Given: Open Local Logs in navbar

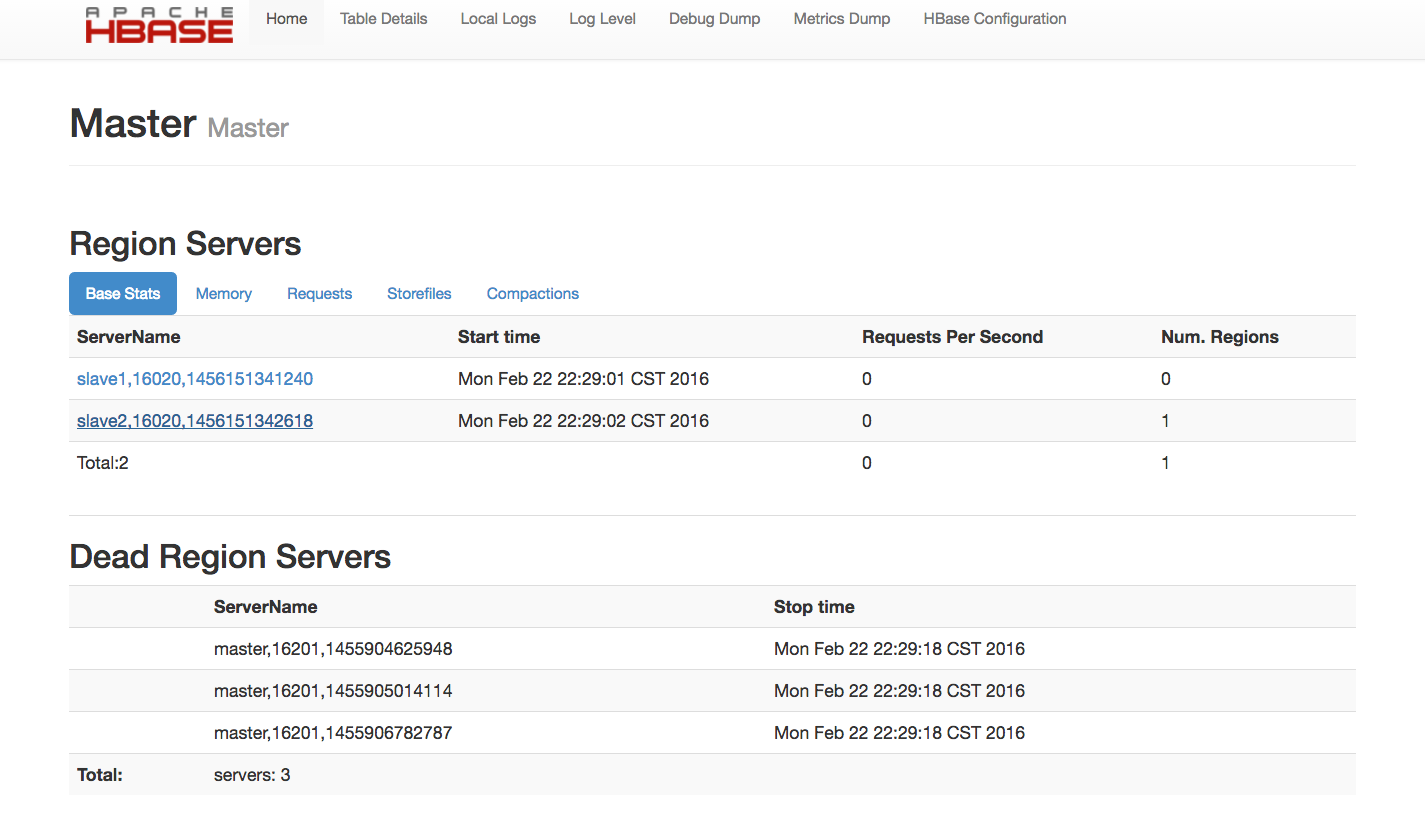Looking at the screenshot, I should point(498,19).
